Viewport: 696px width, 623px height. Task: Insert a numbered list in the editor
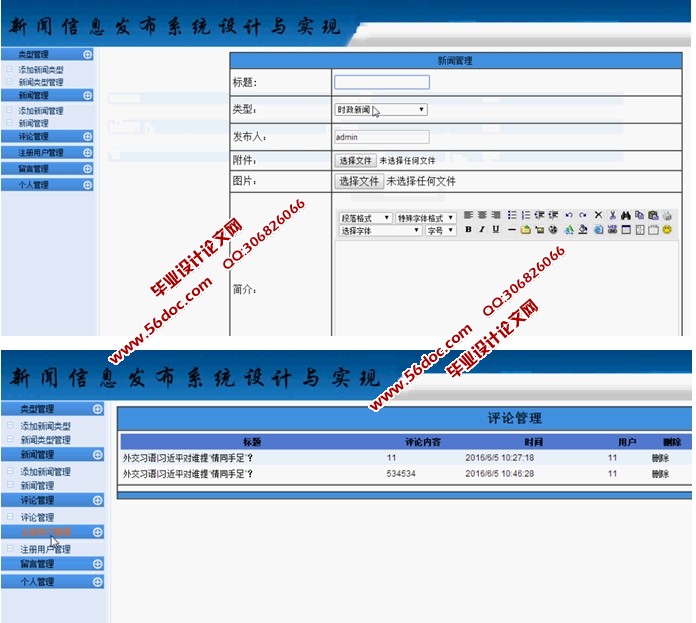(526, 215)
